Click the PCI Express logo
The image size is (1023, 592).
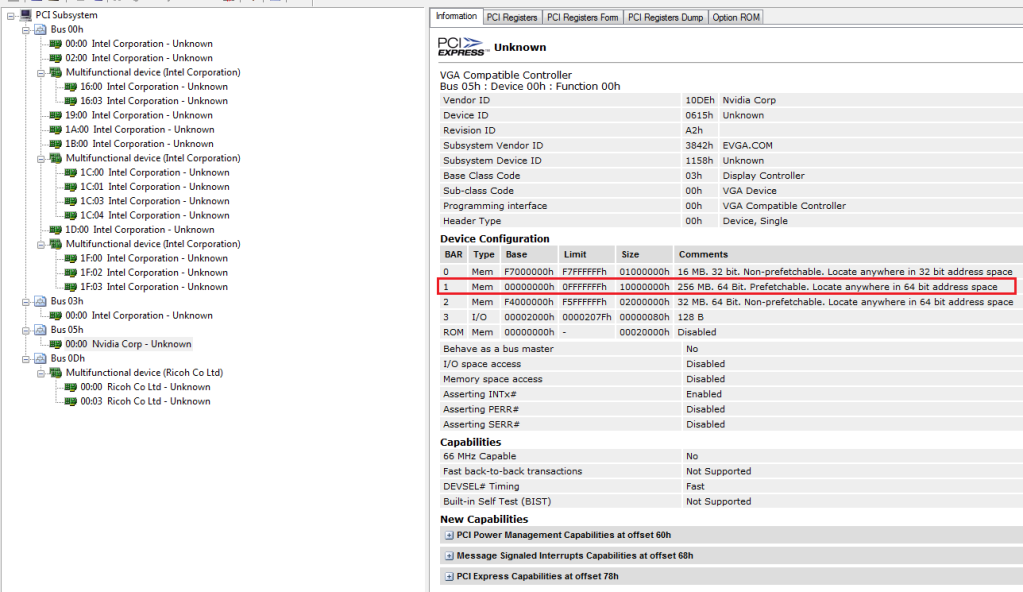tap(461, 46)
